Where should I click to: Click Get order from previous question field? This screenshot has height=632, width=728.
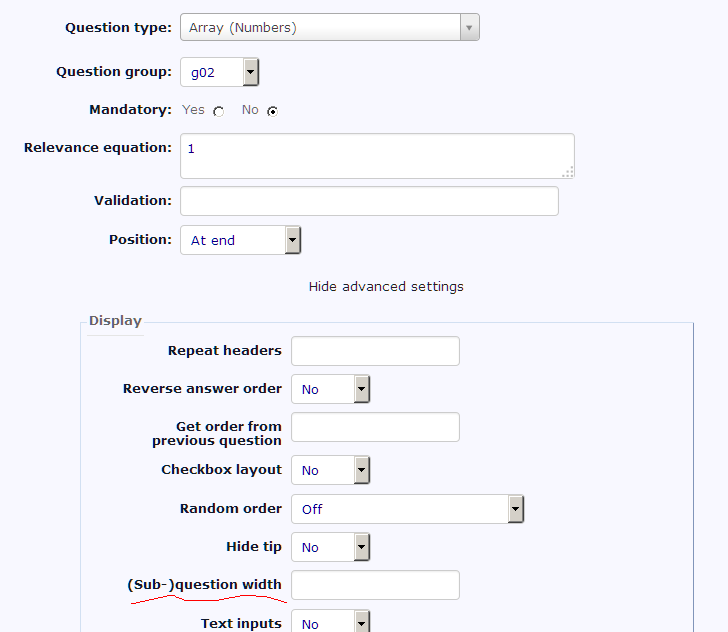click(375, 427)
